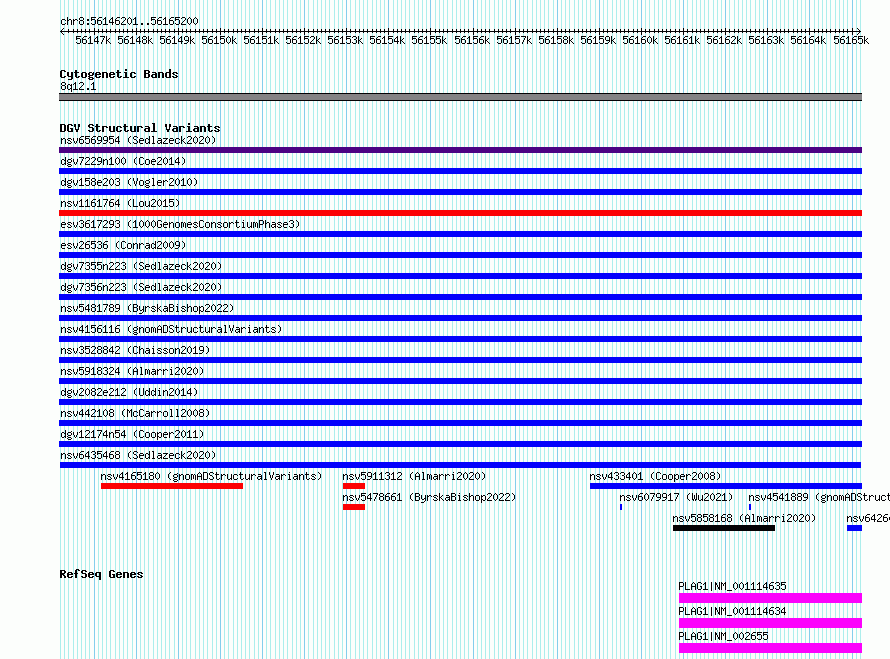Click magenta bar of PLAG1|NM_001114634
The width and height of the screenshot is (890, 659).
pyautogui.click(x=770, y=623)
